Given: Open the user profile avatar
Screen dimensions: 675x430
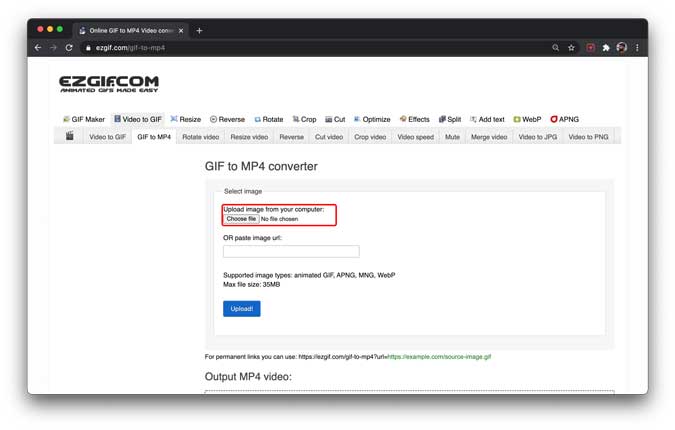Looking at the screenshot, I should tap(622, 48).
